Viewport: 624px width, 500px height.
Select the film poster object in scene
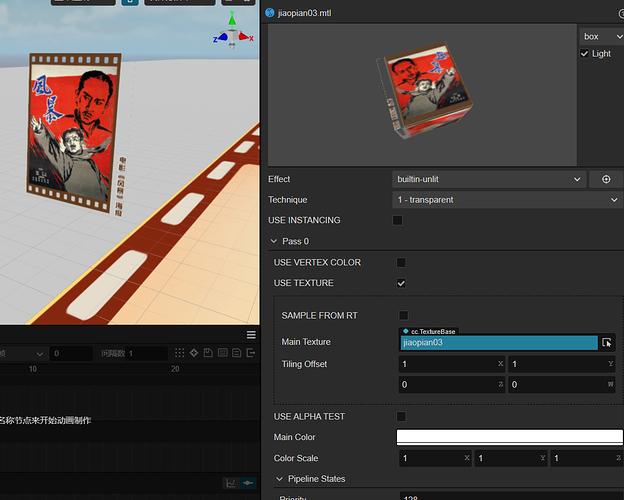pyautogui.click(x=74, y=132)
